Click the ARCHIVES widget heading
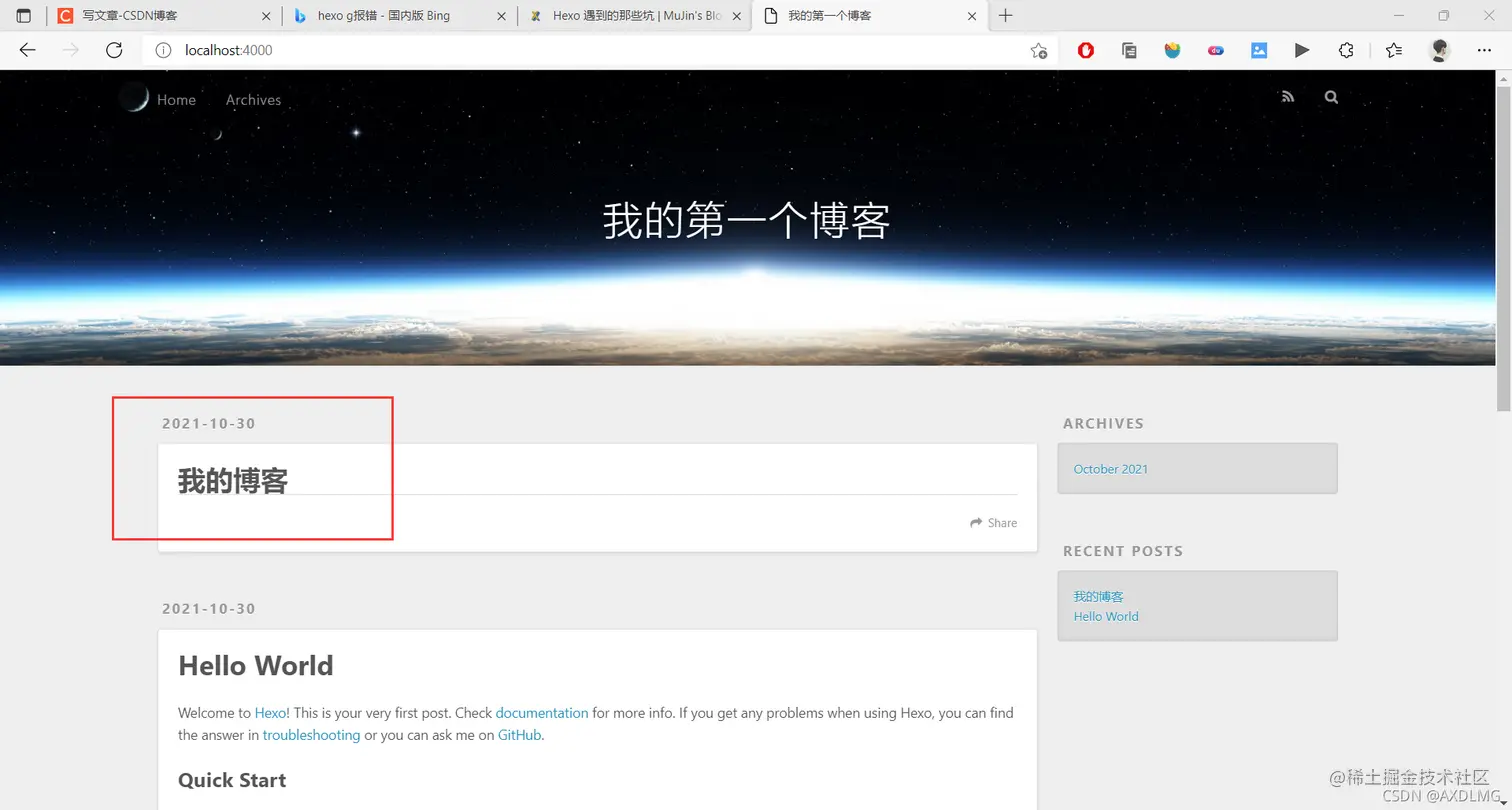1512x810 pixels. point(1103,423)
